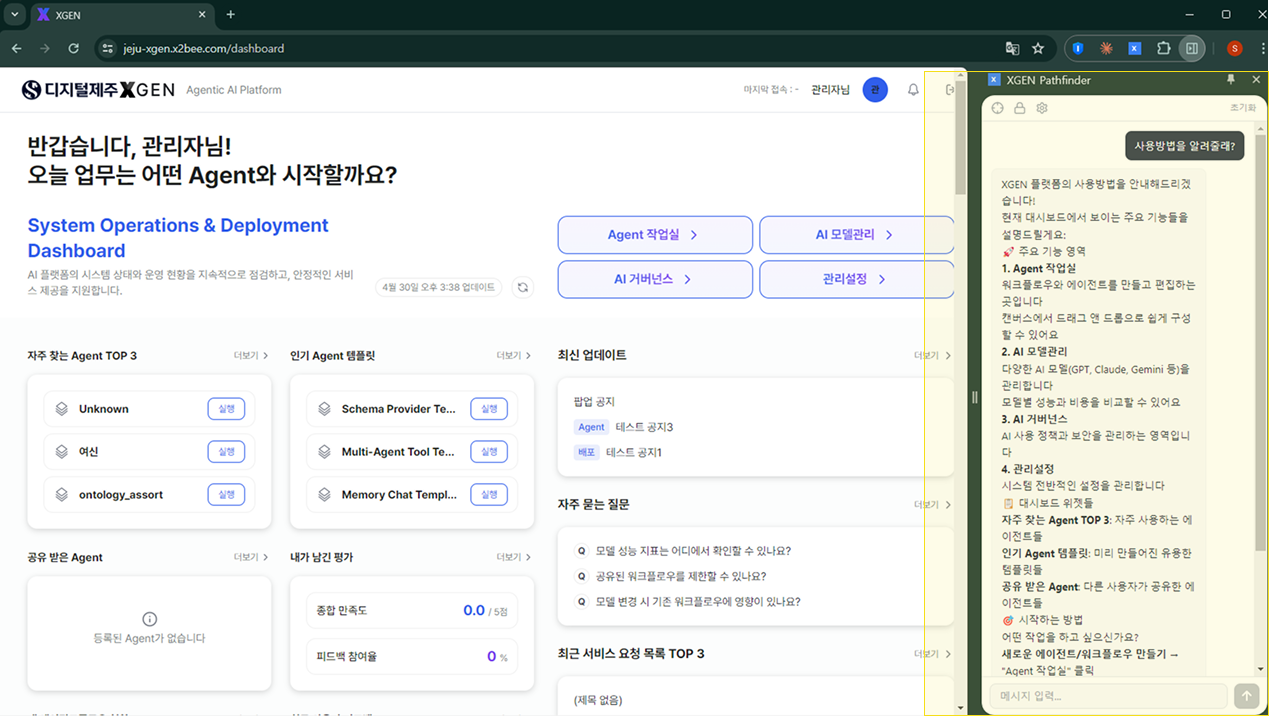The image size is (1269, 716).
Task: Click the 초기화 reset button in Pathfinder
Action: [x=1243, y=108]
